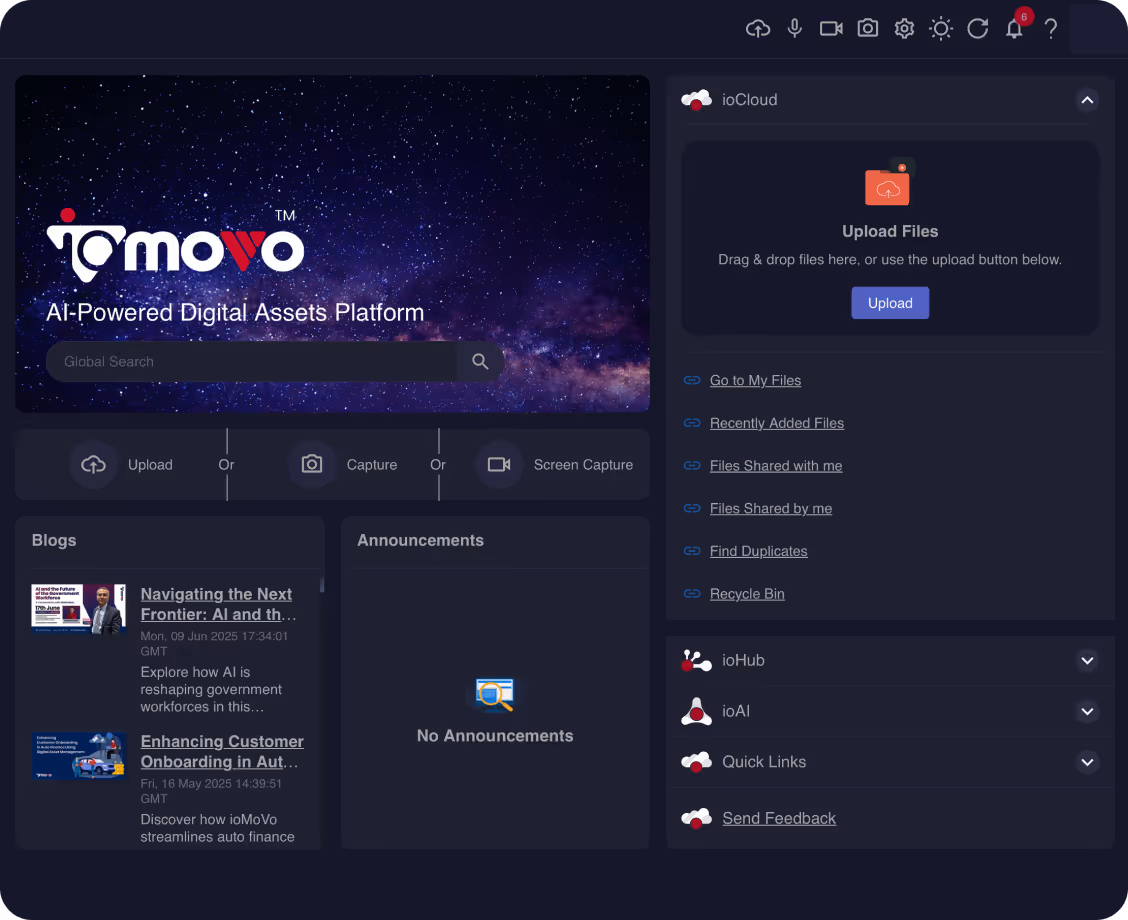Click the cloud upload icon in top toolbar

pos(758,29)
